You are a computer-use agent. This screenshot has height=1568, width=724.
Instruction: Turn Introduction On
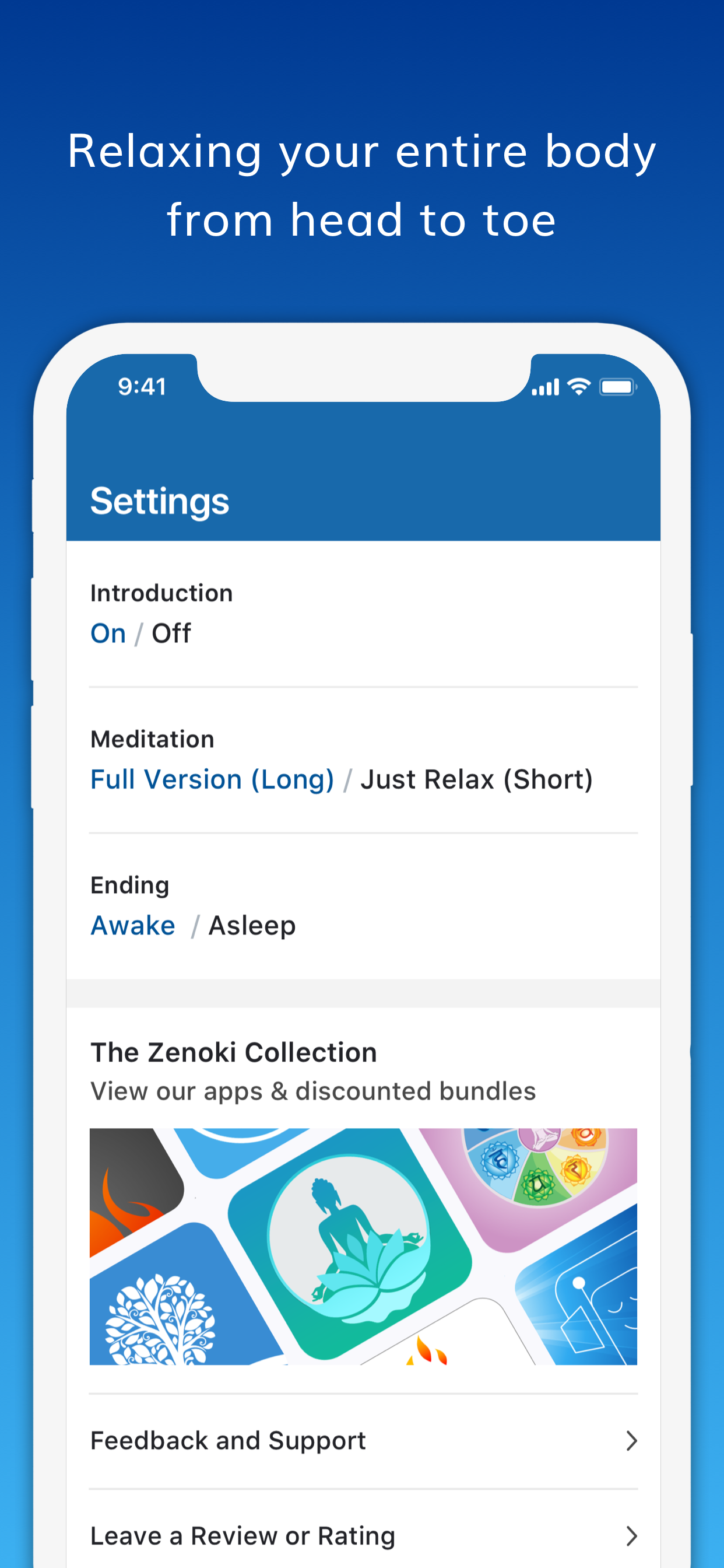[x=108, y=633]
